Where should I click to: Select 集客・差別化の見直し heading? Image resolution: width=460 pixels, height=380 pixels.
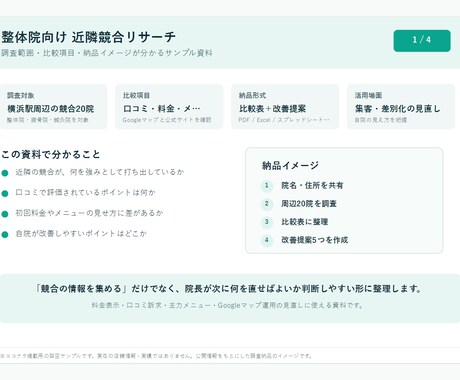point(398,109)
